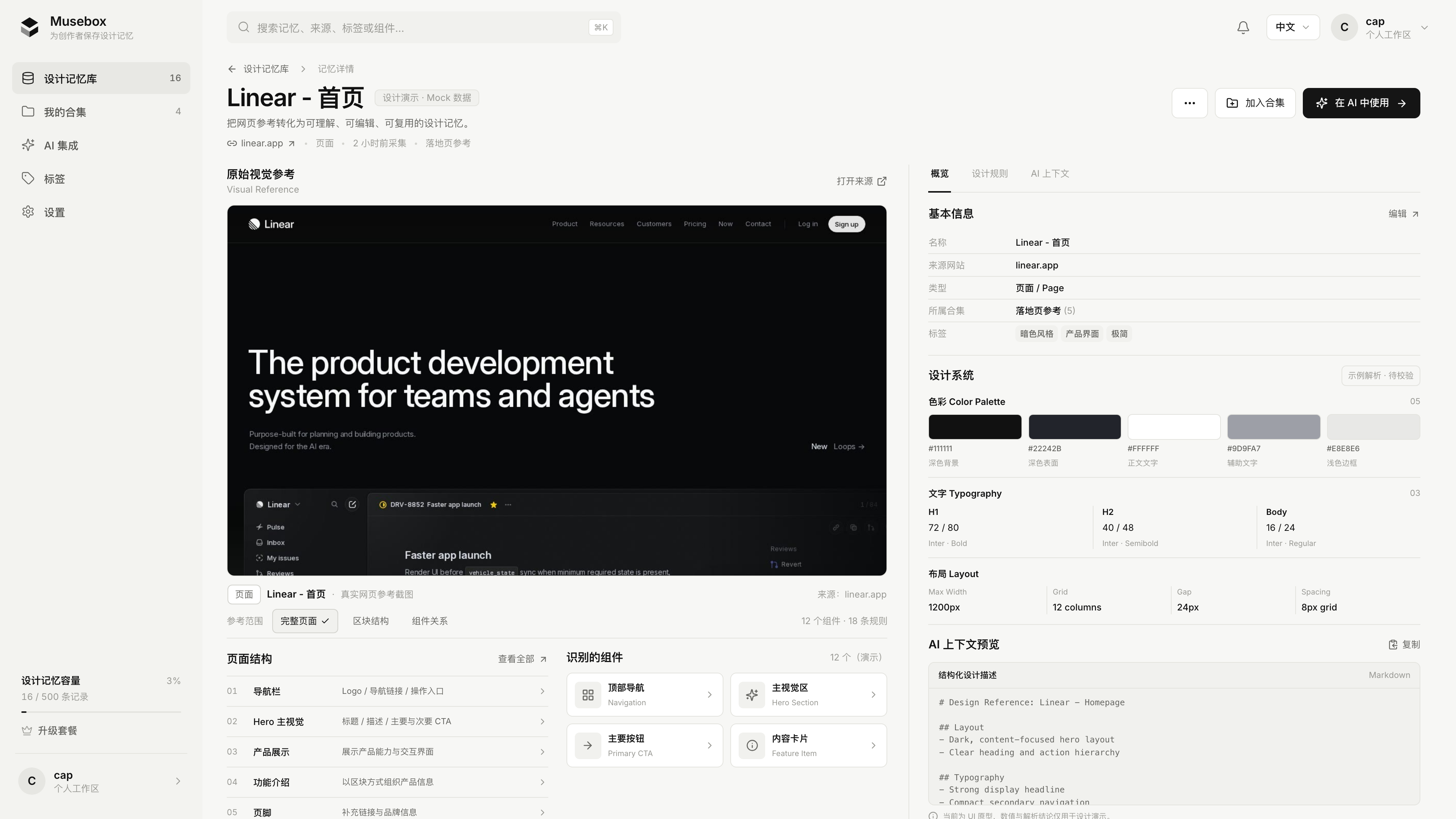Expand the 产品展示 structure row
The image size is (1456, 819).
click(x=387, y=752)
